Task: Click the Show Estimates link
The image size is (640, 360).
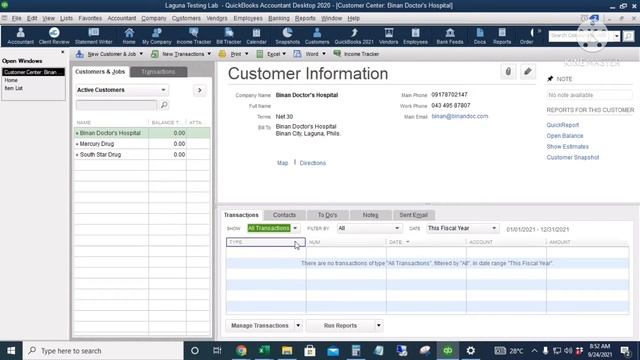Action: pyautogui.click(x=567, y=146)
